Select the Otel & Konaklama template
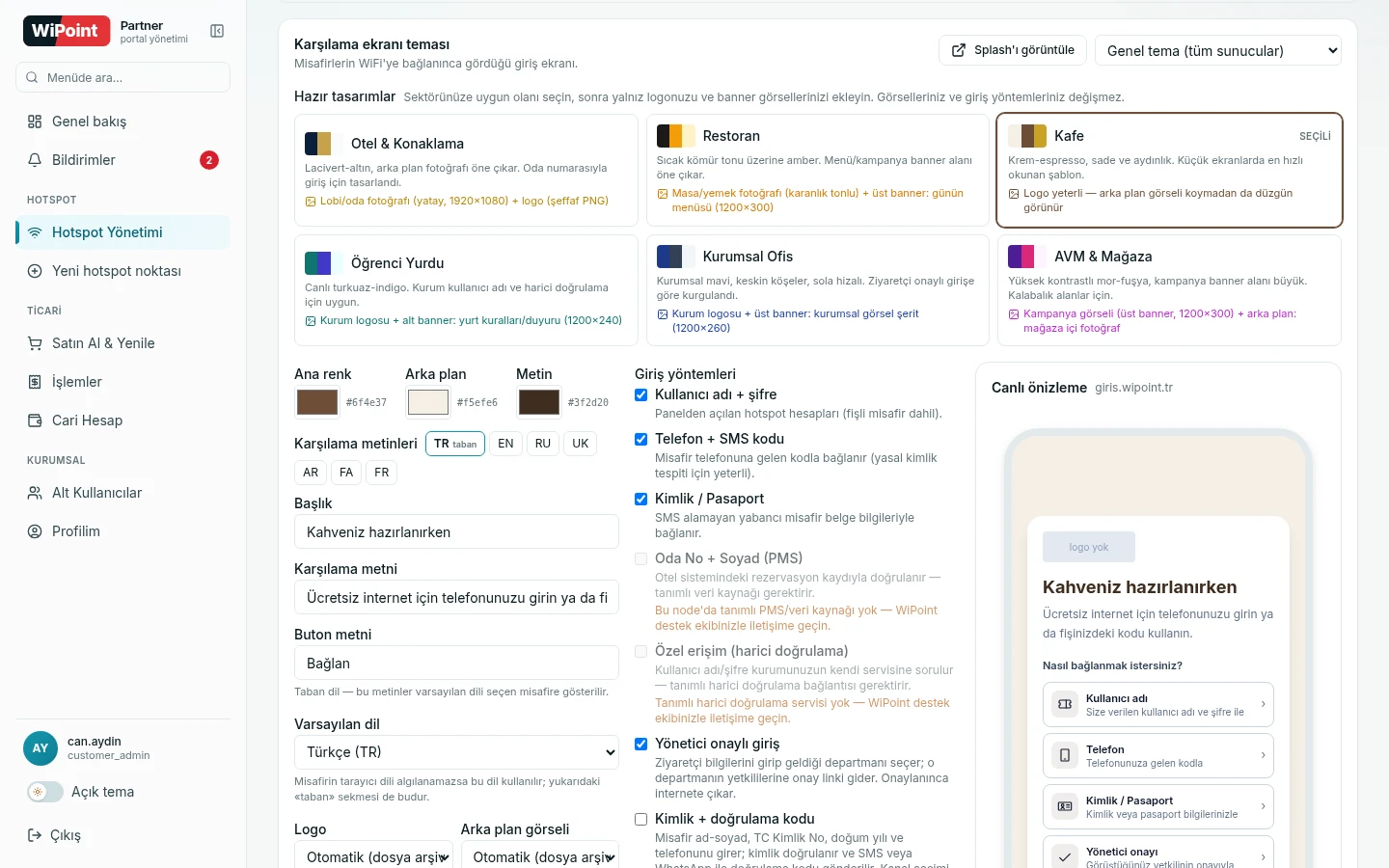 (466, 171)
